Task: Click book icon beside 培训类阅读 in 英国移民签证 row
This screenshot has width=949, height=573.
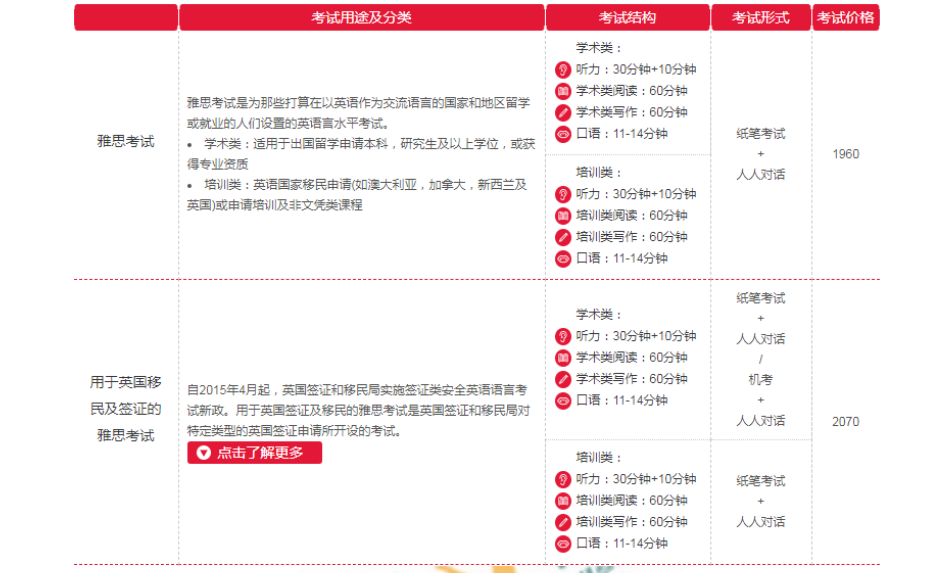Action: coord(563,501)
